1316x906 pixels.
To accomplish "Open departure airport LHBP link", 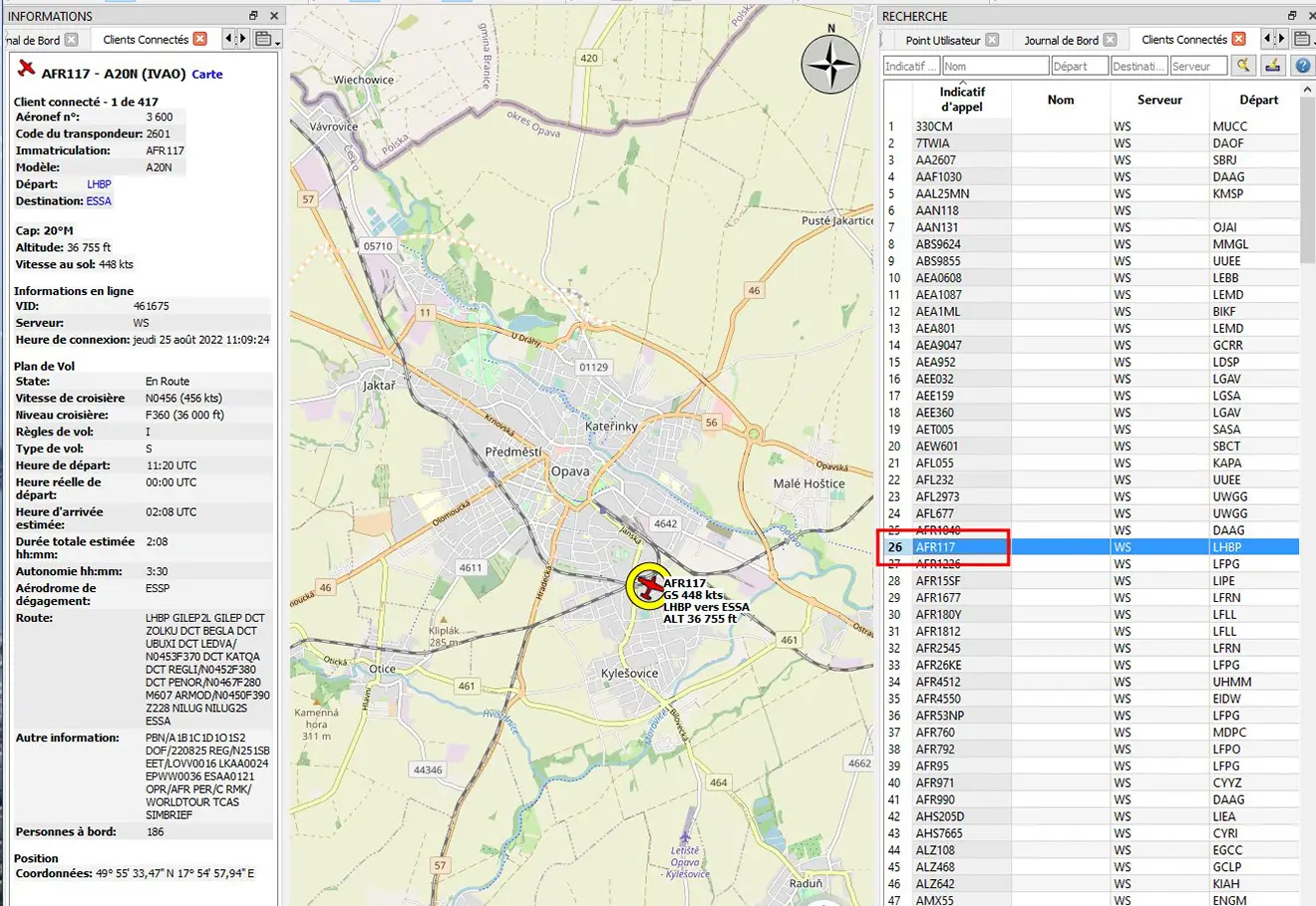I will tap(99, 184).
